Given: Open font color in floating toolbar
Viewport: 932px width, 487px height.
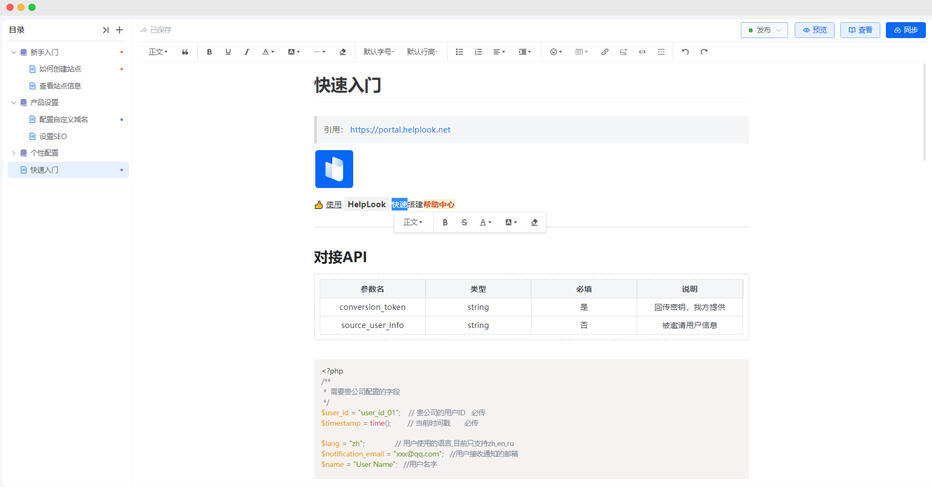Looking at the screenshot, I should click(x=486, y=222).
